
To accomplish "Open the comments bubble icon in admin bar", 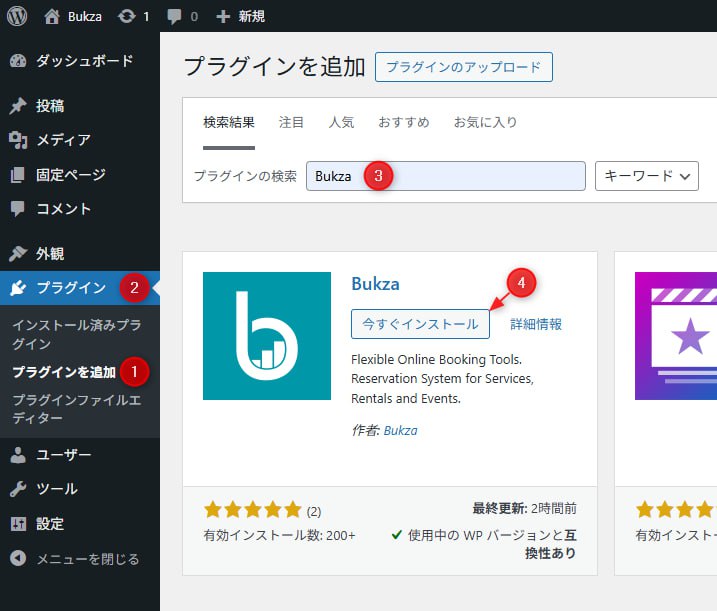I will (175, 17).
